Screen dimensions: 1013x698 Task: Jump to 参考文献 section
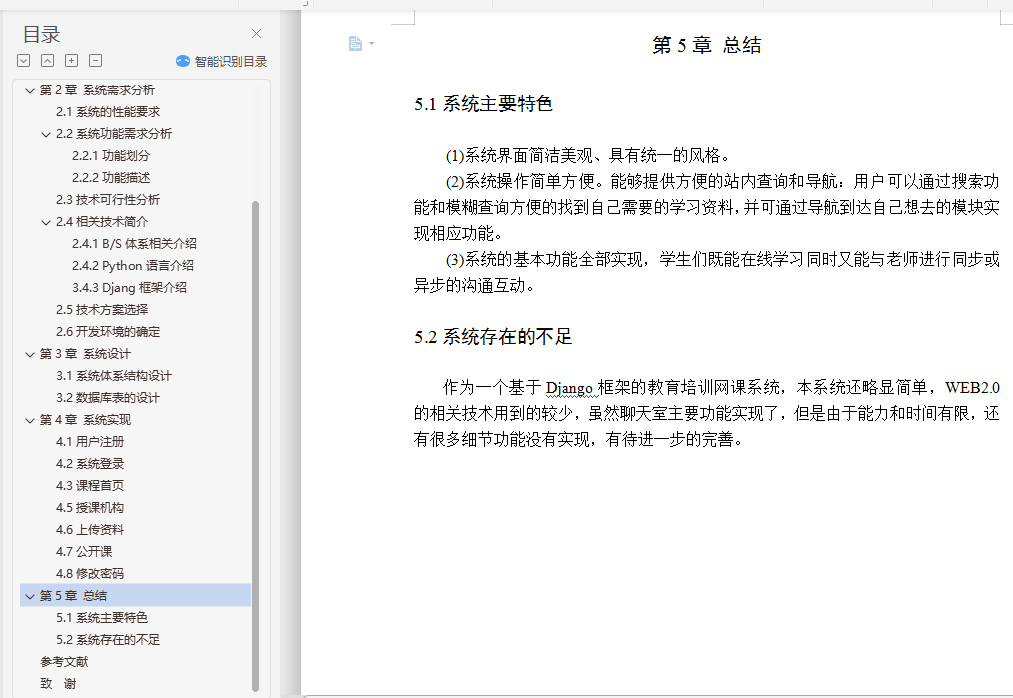tap(64, 661)
